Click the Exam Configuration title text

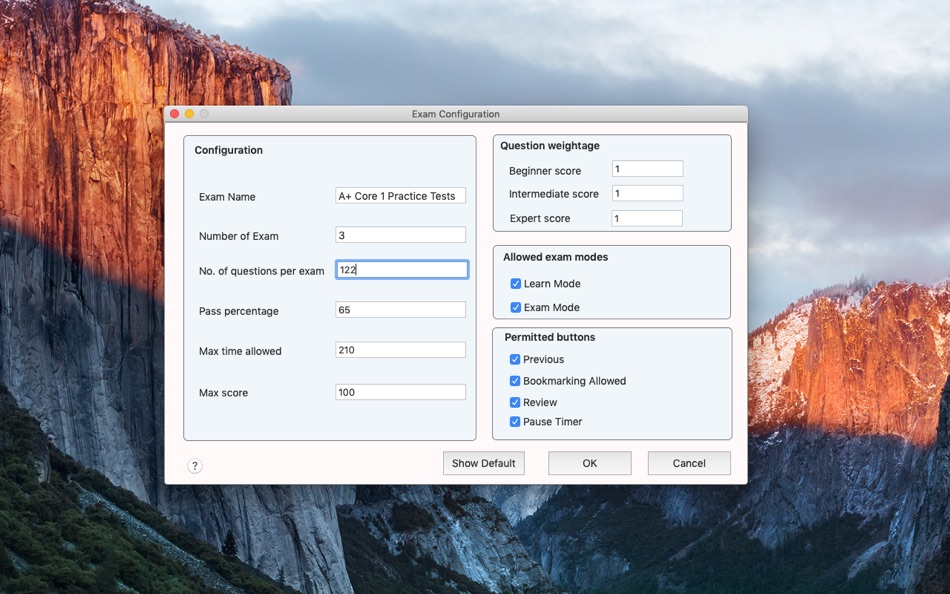click(456, 114)
